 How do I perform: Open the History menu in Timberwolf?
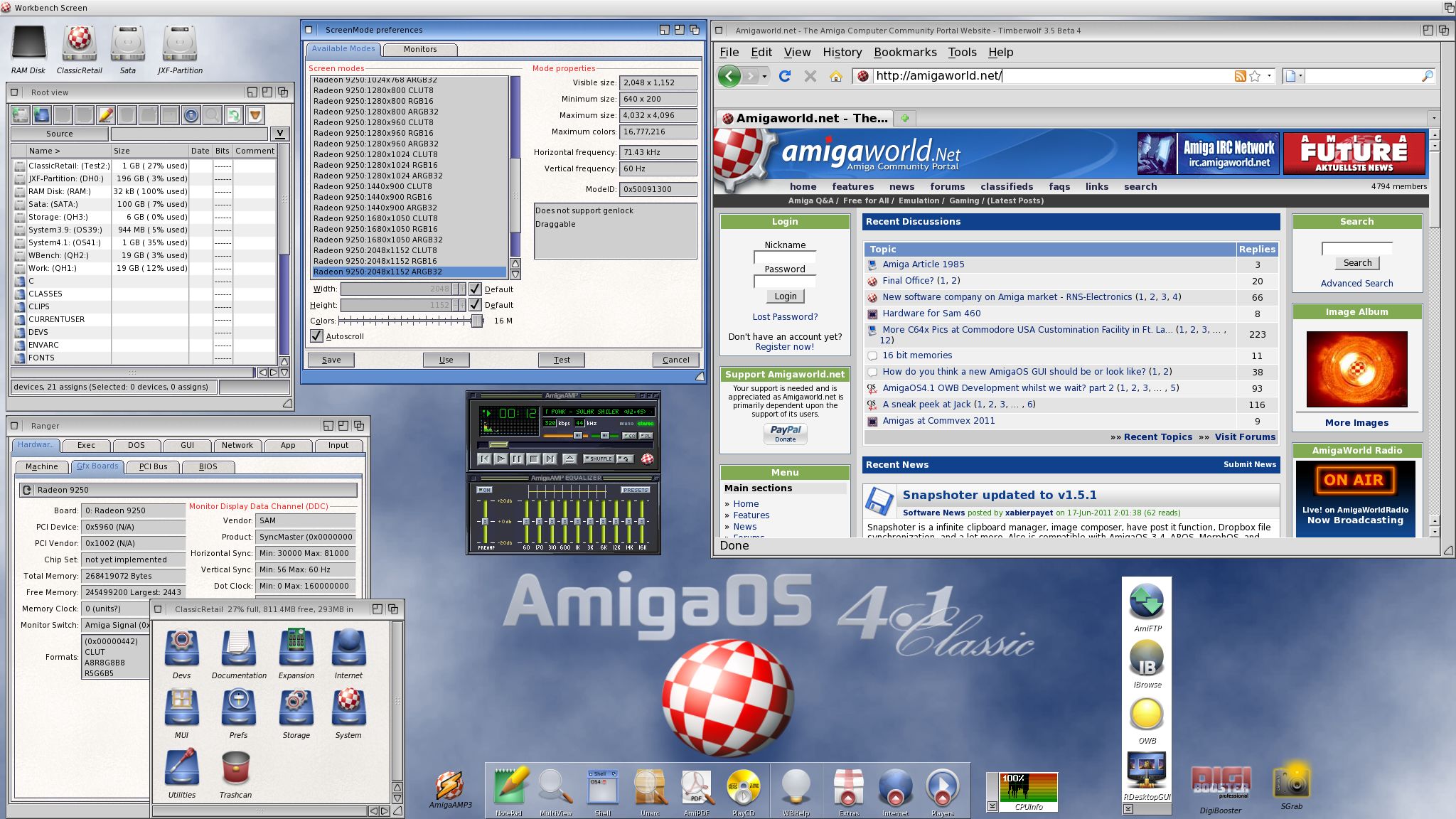point(842,53)
